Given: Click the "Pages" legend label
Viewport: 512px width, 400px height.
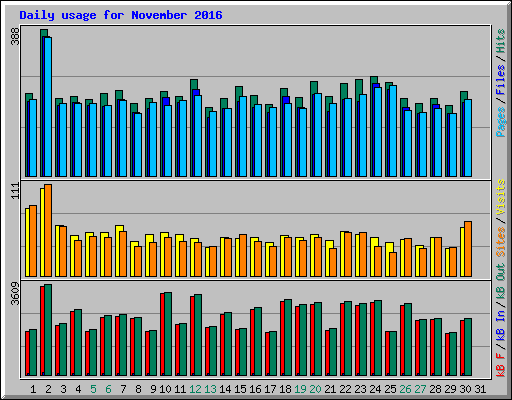Looking at the screenshot, I should [x=500, y=122].
